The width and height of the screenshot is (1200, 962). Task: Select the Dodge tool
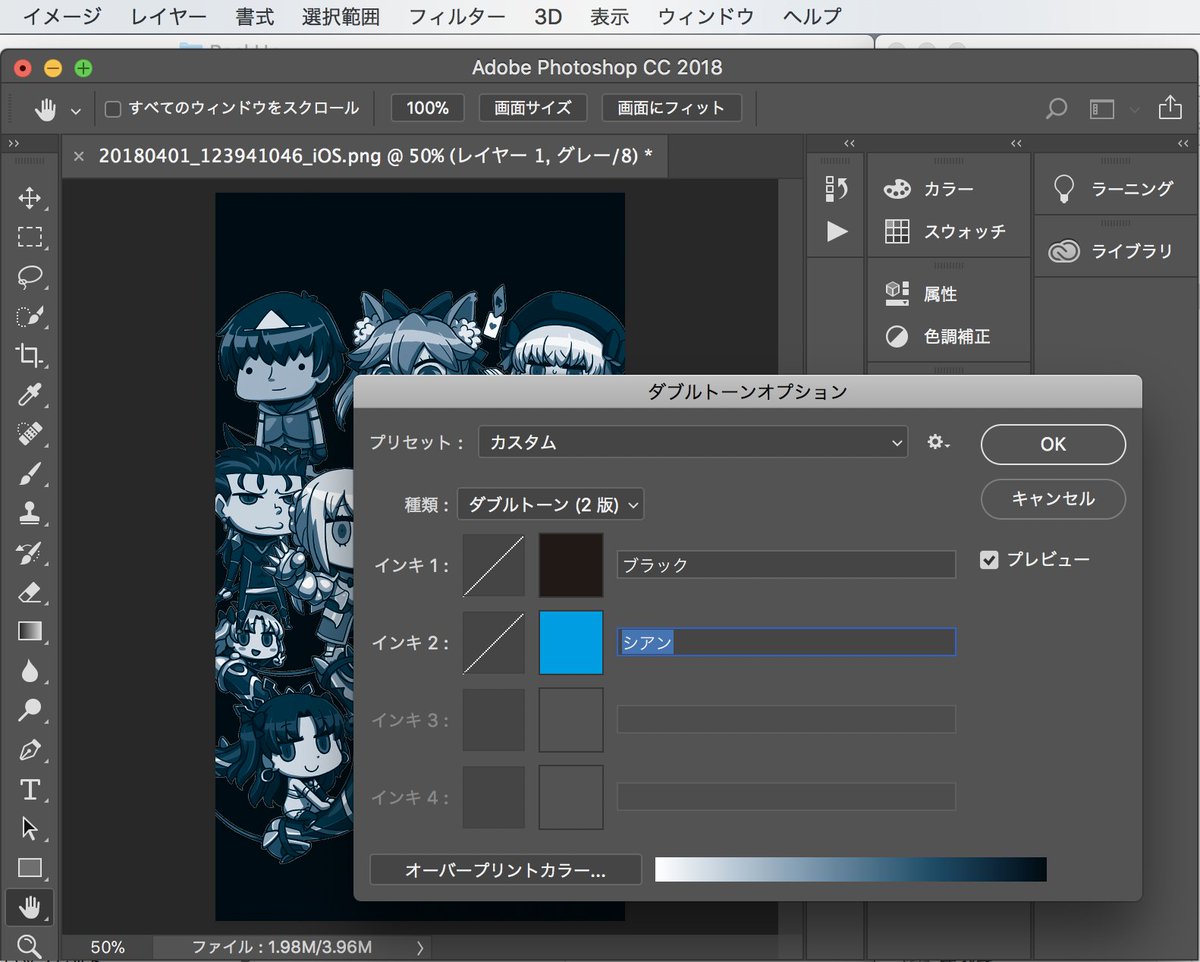[29, 710]
